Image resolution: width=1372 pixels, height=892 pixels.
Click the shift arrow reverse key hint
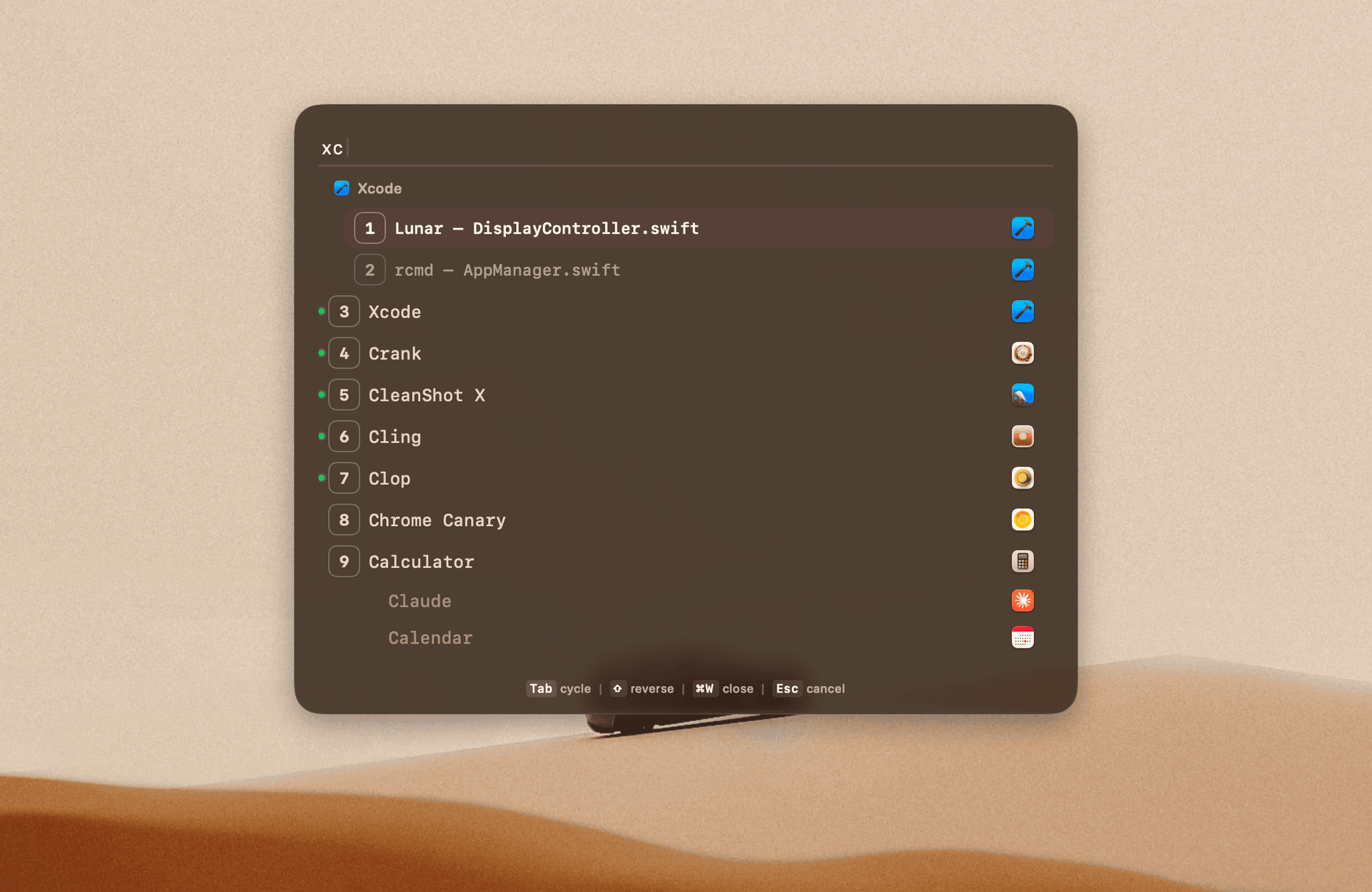[x=617, y=688]
